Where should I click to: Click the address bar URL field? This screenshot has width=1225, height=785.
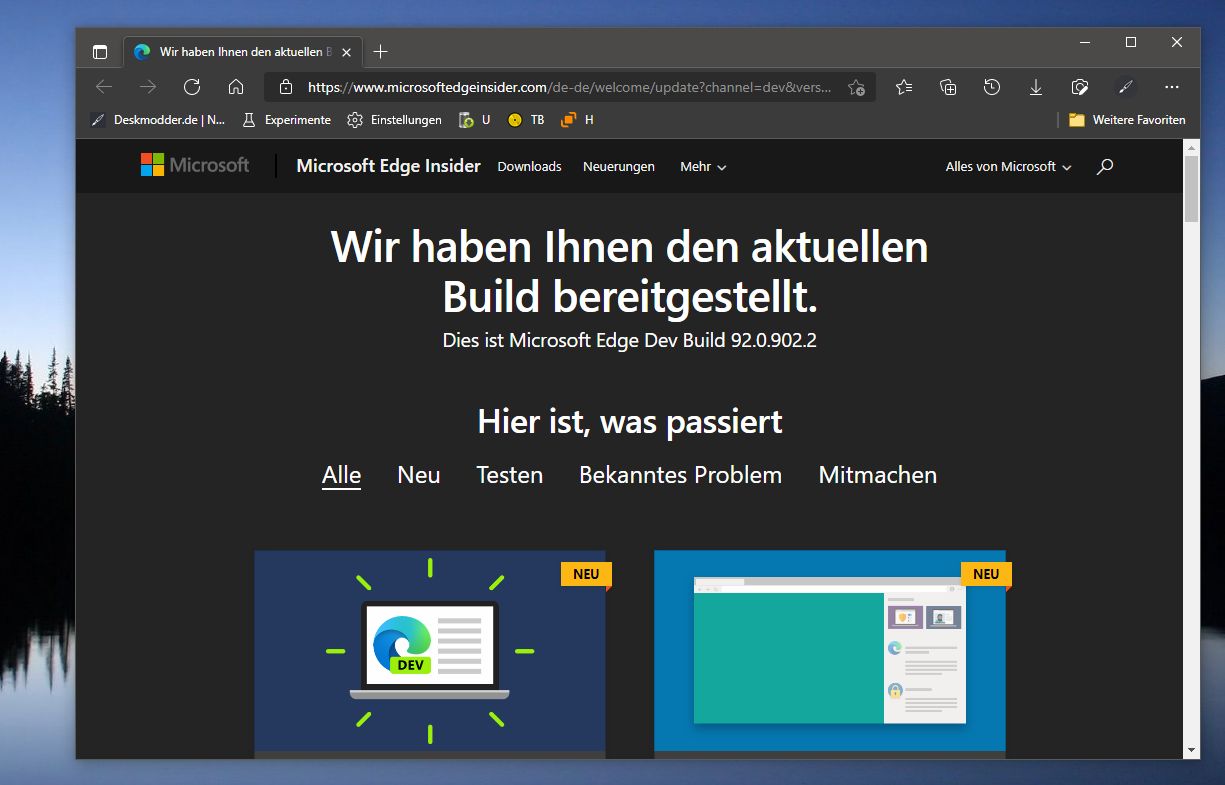click(x=569, y=87)
